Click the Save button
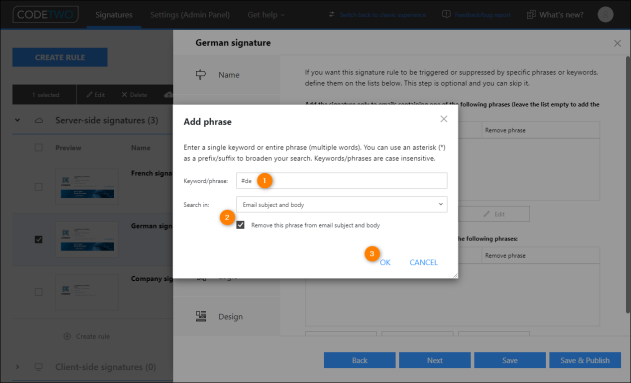The image size is (631, 383). click(510, 360)
